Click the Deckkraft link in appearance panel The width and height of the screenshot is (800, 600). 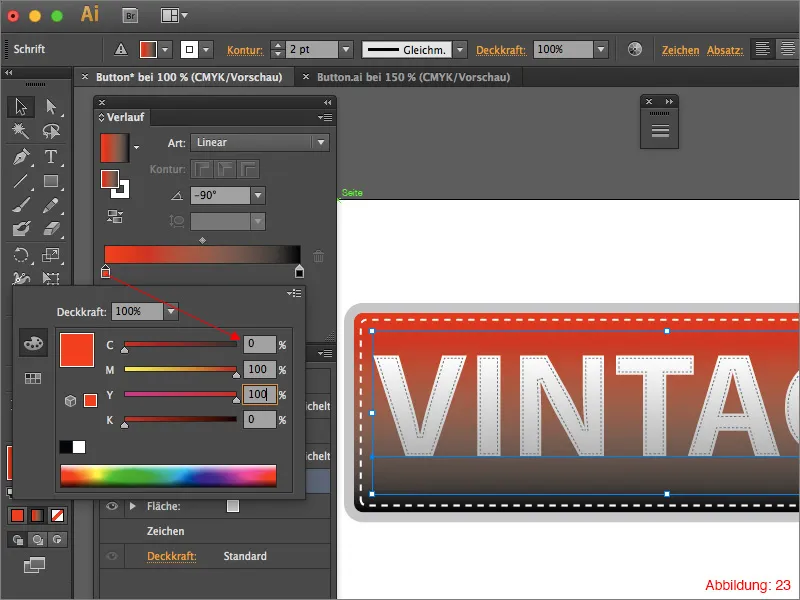coord(171,556)
